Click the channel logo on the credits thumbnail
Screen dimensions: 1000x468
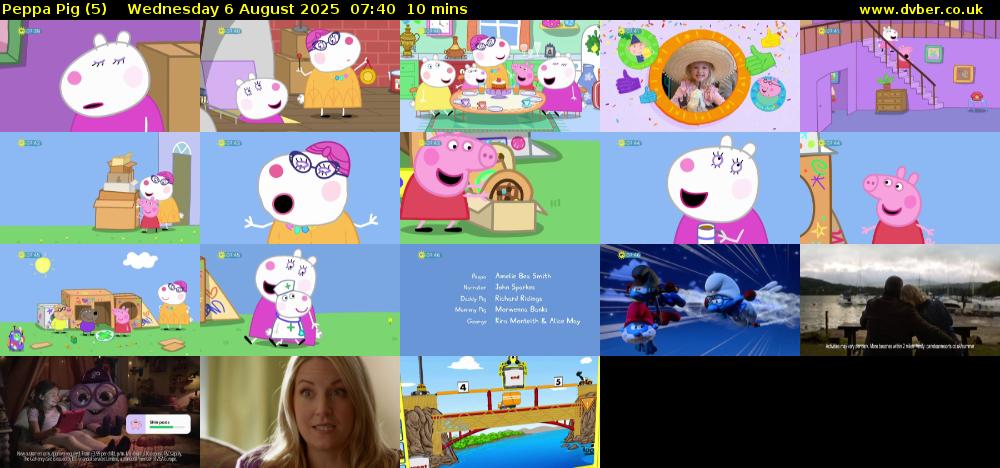click(429, 255)
